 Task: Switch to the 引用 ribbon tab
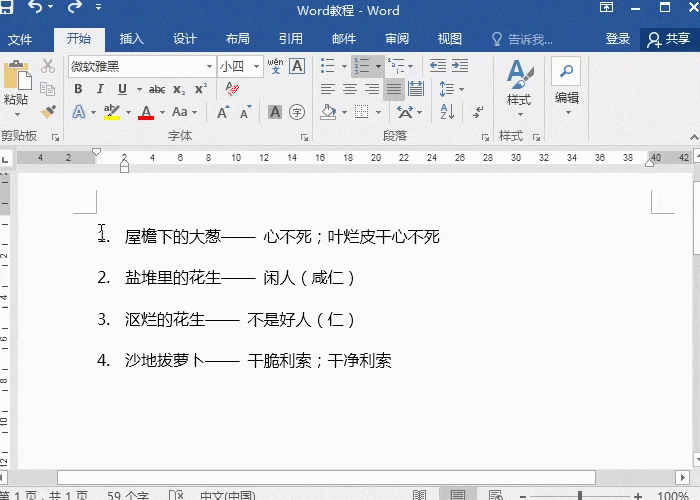291,39
